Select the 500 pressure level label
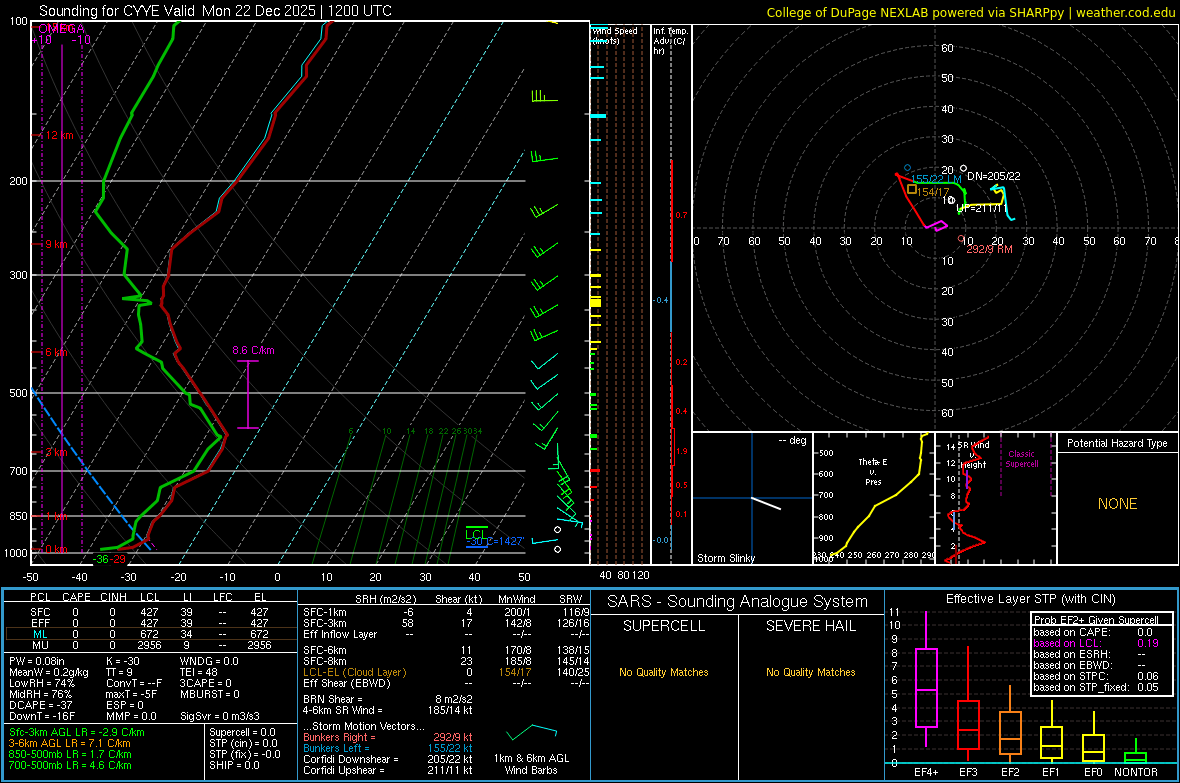This screenshot has height=783, width=1180. (x=18, y=393)
